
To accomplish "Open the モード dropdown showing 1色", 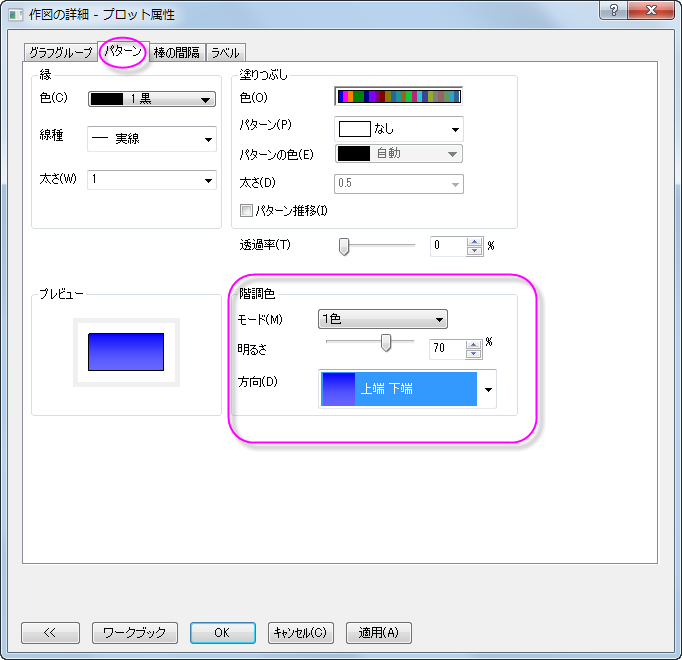I will [383, 319].
